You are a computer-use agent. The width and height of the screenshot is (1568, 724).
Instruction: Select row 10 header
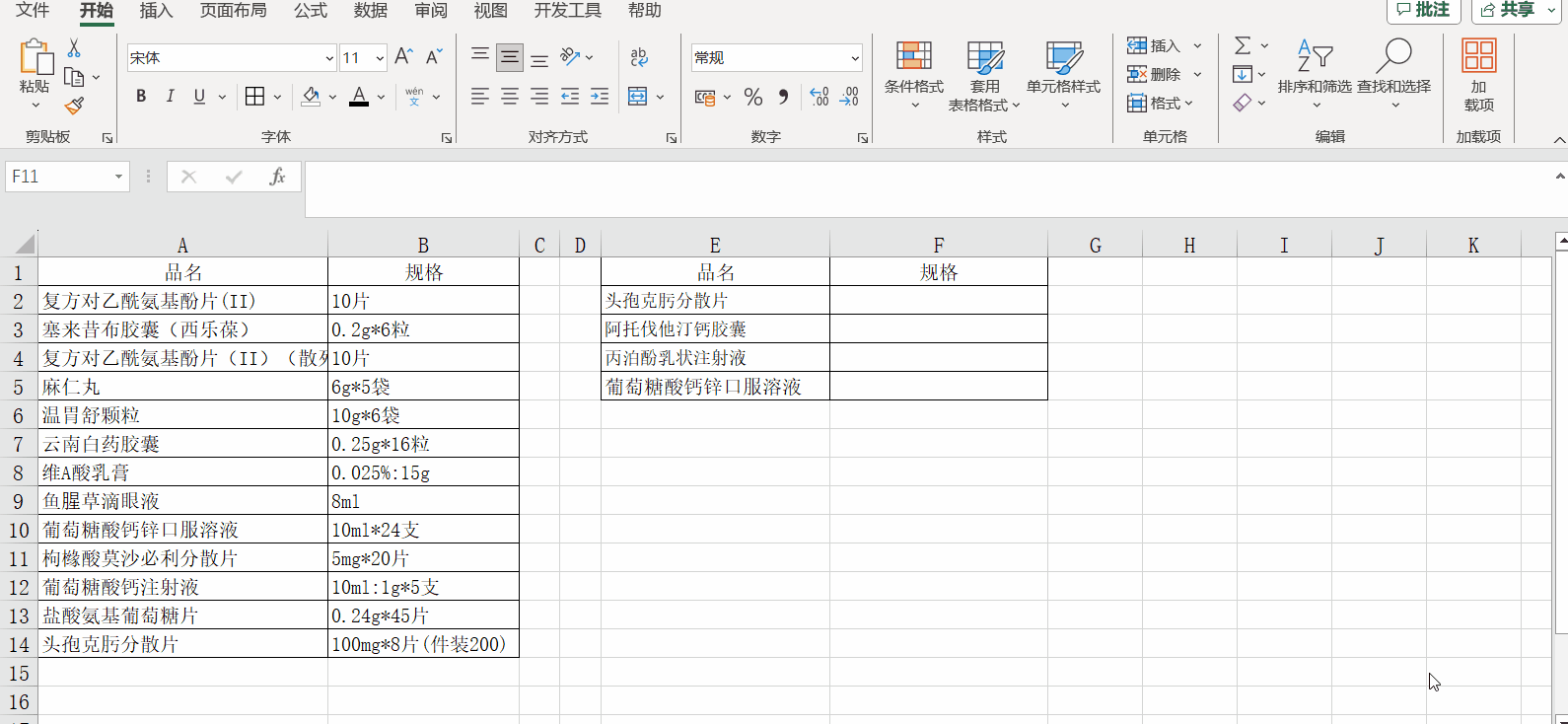pyautogui.click(x=19, y=530)
